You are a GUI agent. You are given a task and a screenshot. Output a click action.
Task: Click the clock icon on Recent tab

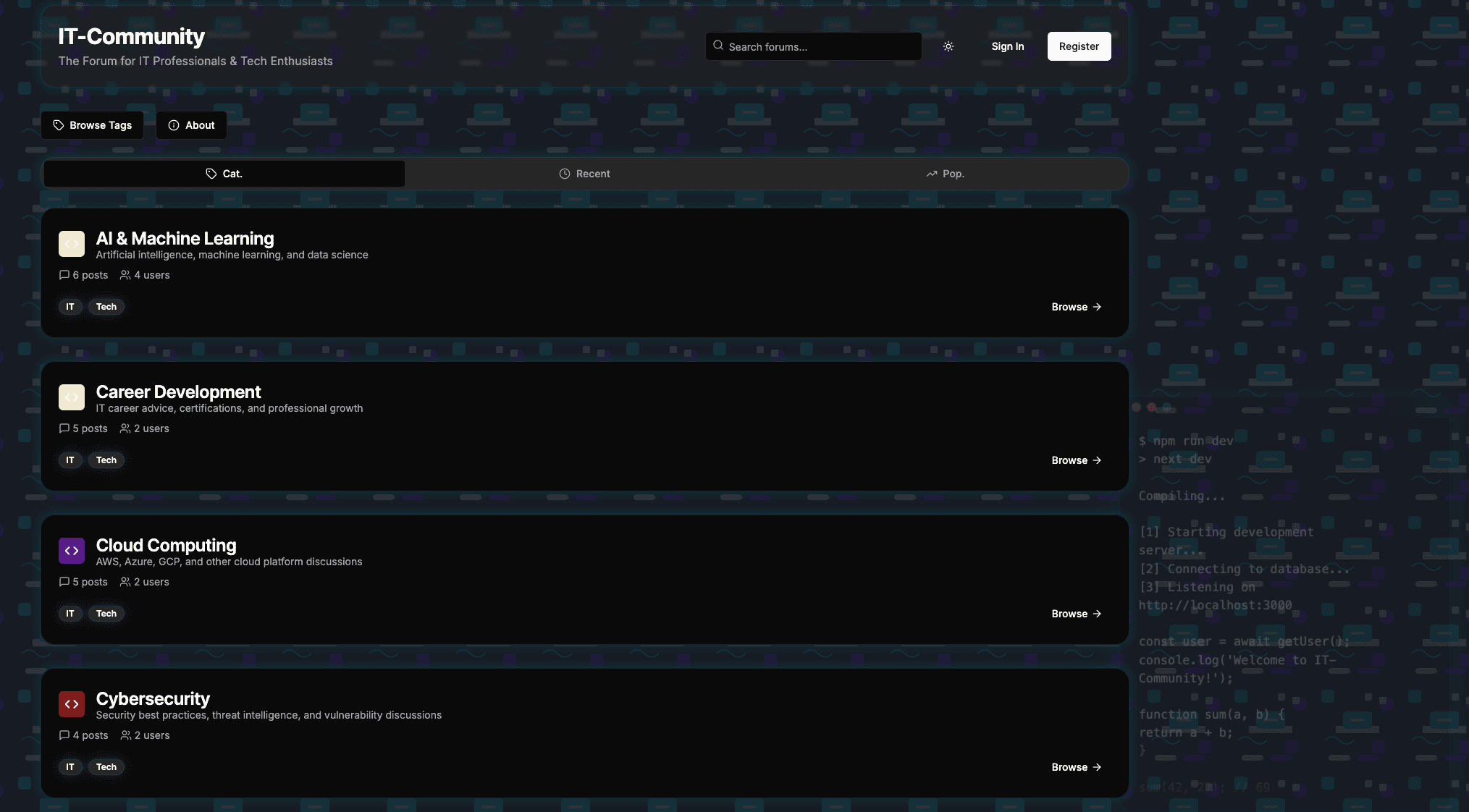point(565,174)
